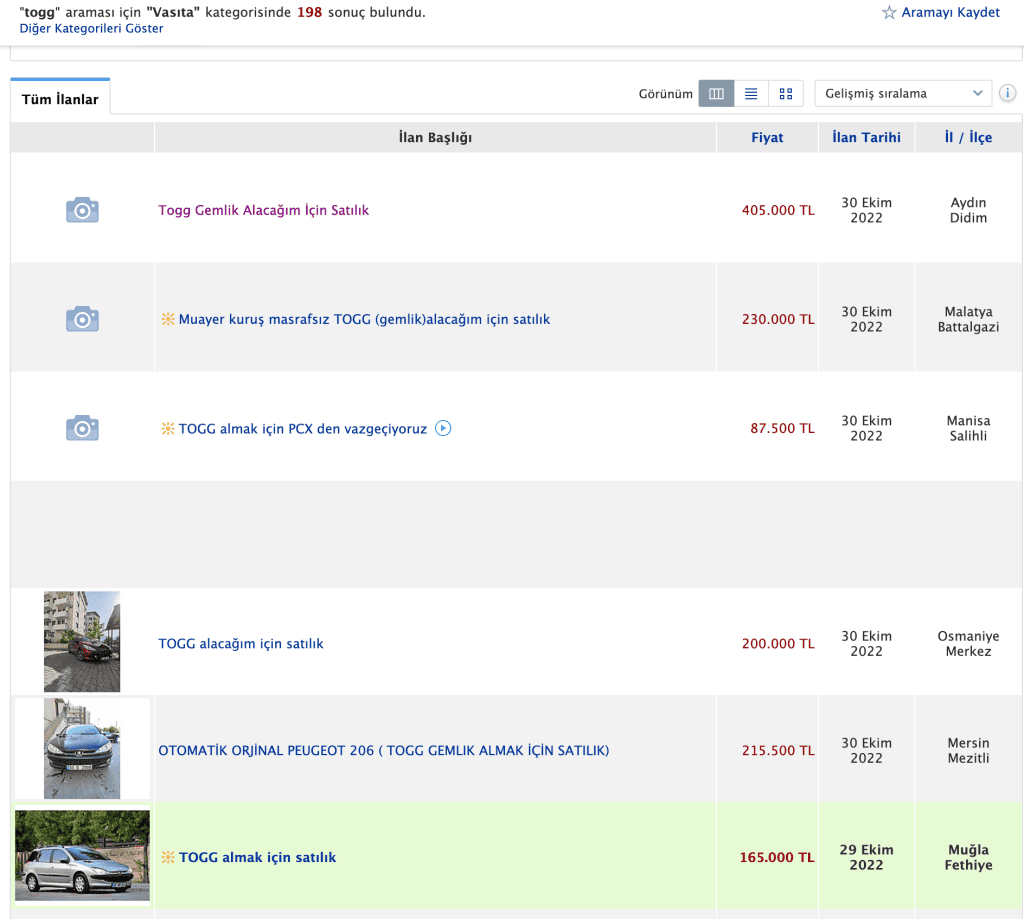1024x919 pixels.
Task: Open thumbnail of silver car Fethiye listing
Action: (82, 856)
